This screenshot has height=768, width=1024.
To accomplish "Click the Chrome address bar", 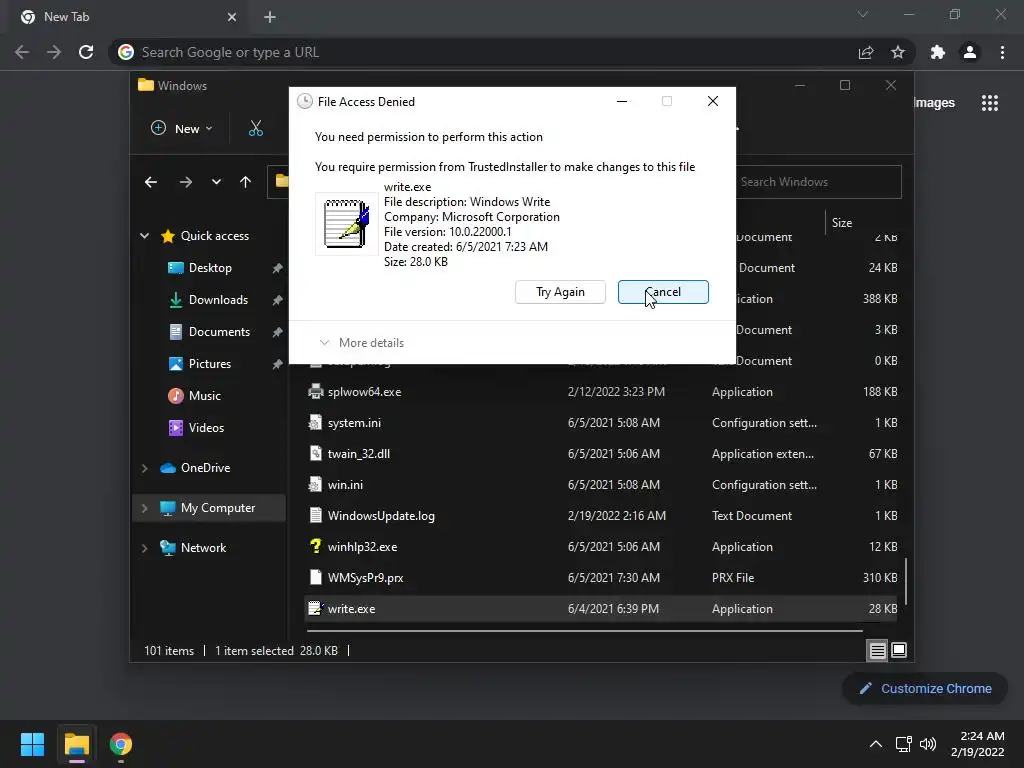I will click(483, 52).
